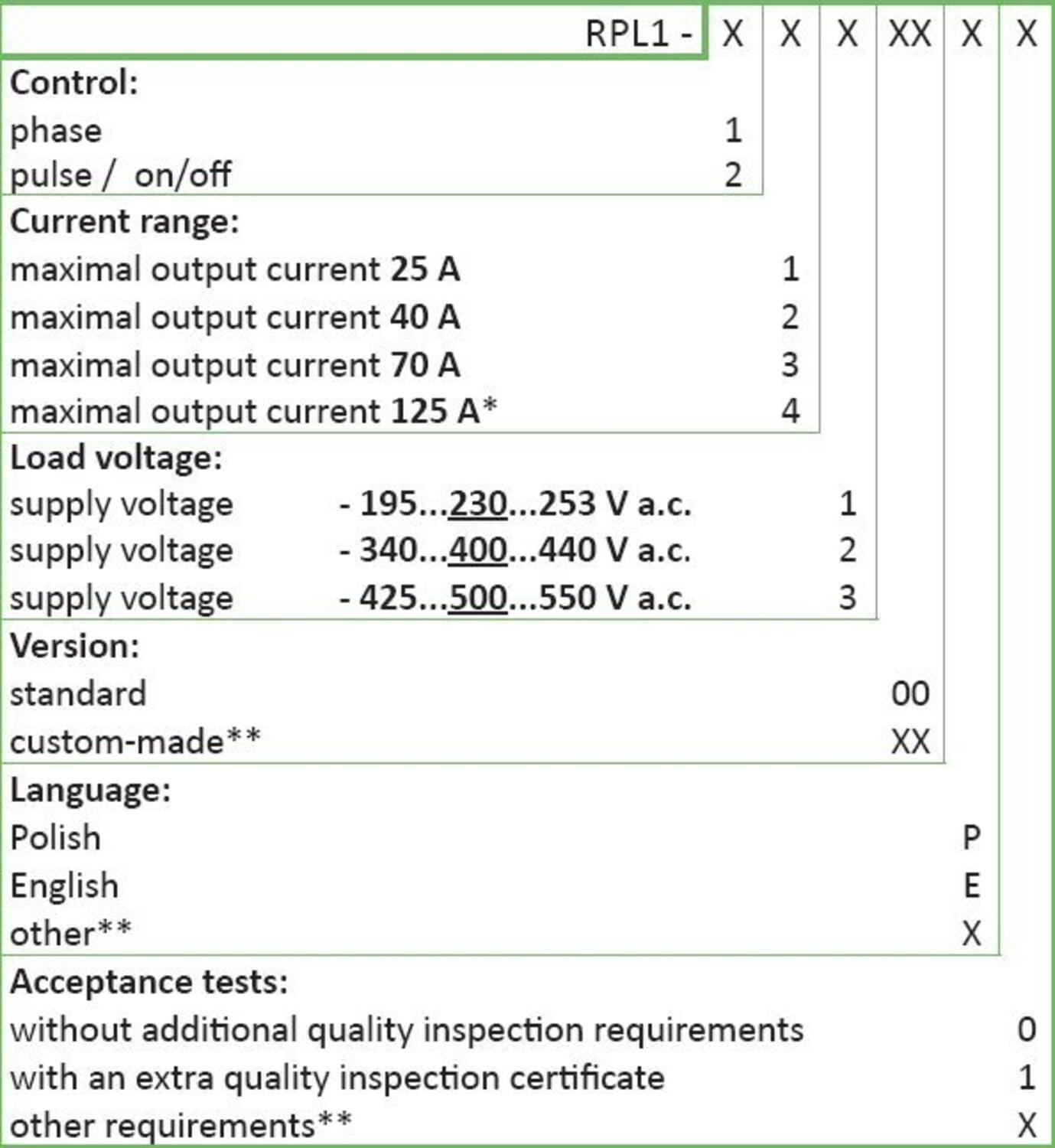The image size is (1055, 1148).
Task: Click the Current range heading
Action: point(124,222)
